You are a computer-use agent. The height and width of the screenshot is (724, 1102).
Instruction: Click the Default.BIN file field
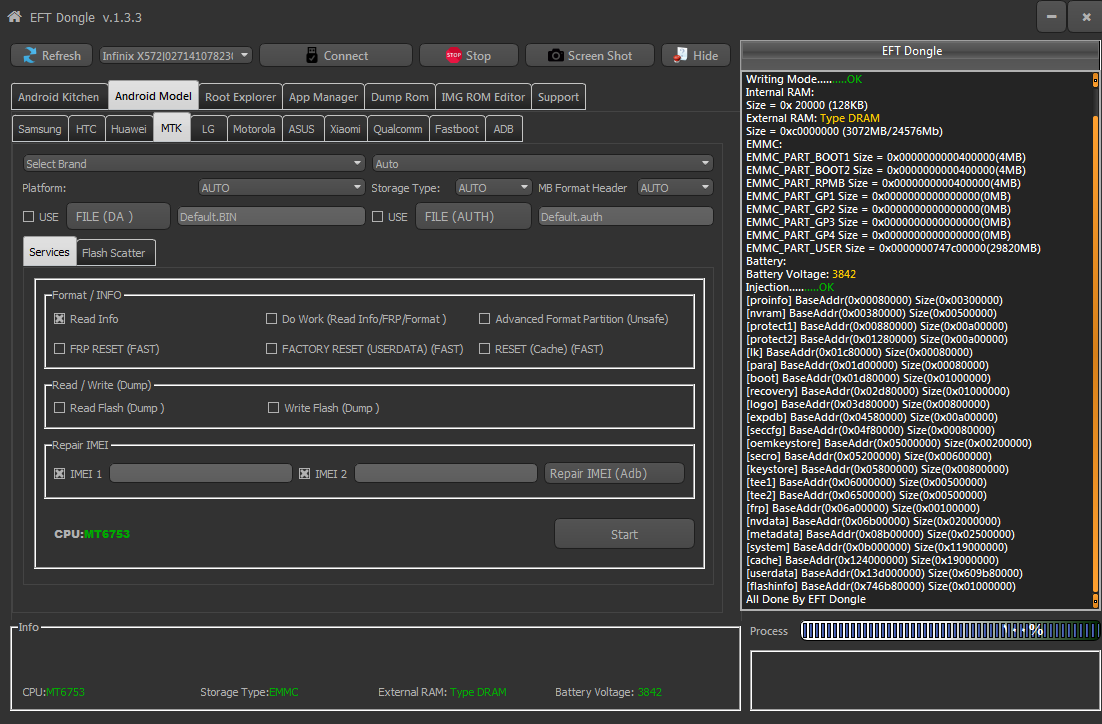pos(271,216)
